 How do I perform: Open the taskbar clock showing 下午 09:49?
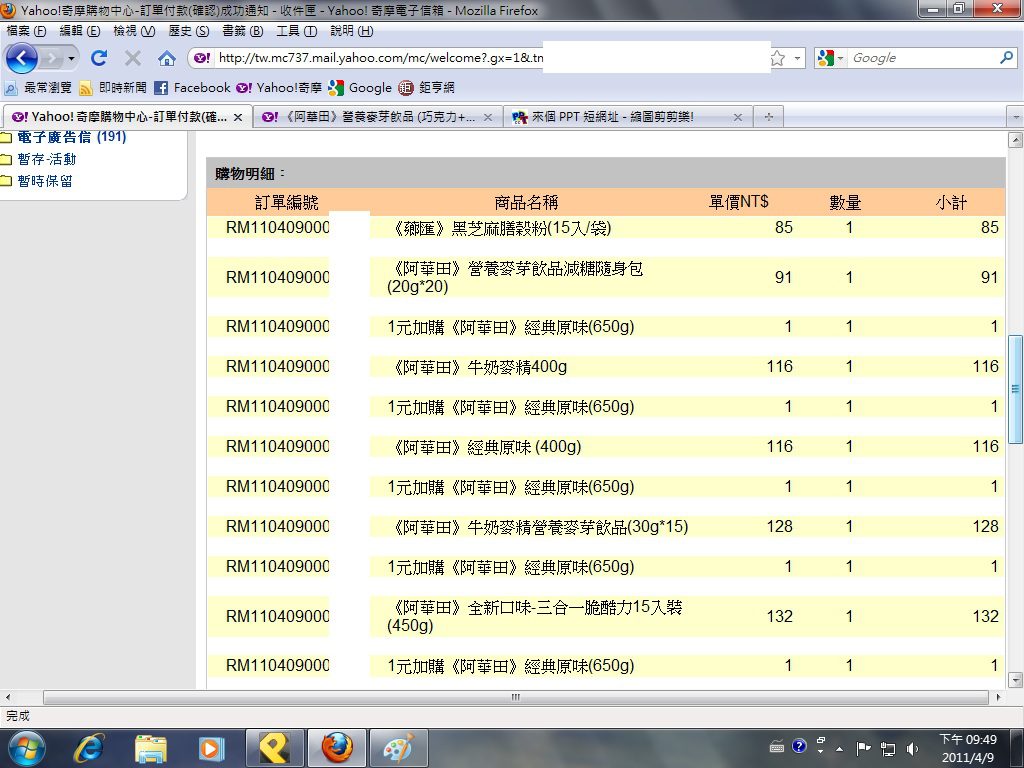pyautogui.click(x=968, y=748)
